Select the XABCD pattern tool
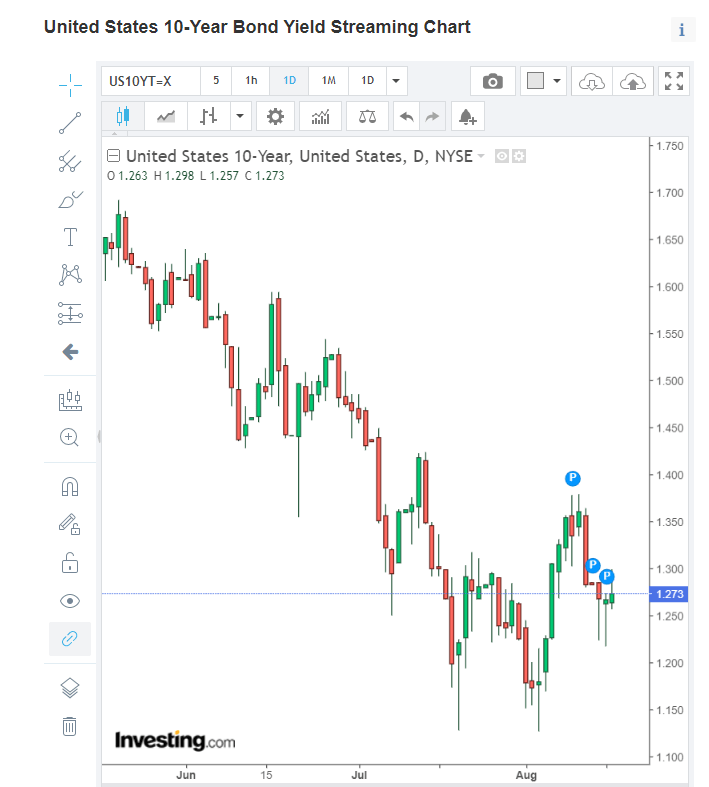 tap(70, 275)
